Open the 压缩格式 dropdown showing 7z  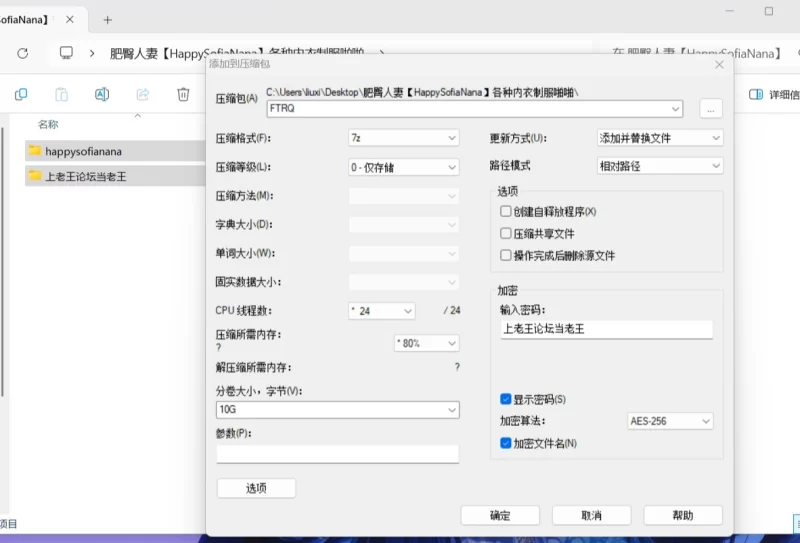(403, 138)
